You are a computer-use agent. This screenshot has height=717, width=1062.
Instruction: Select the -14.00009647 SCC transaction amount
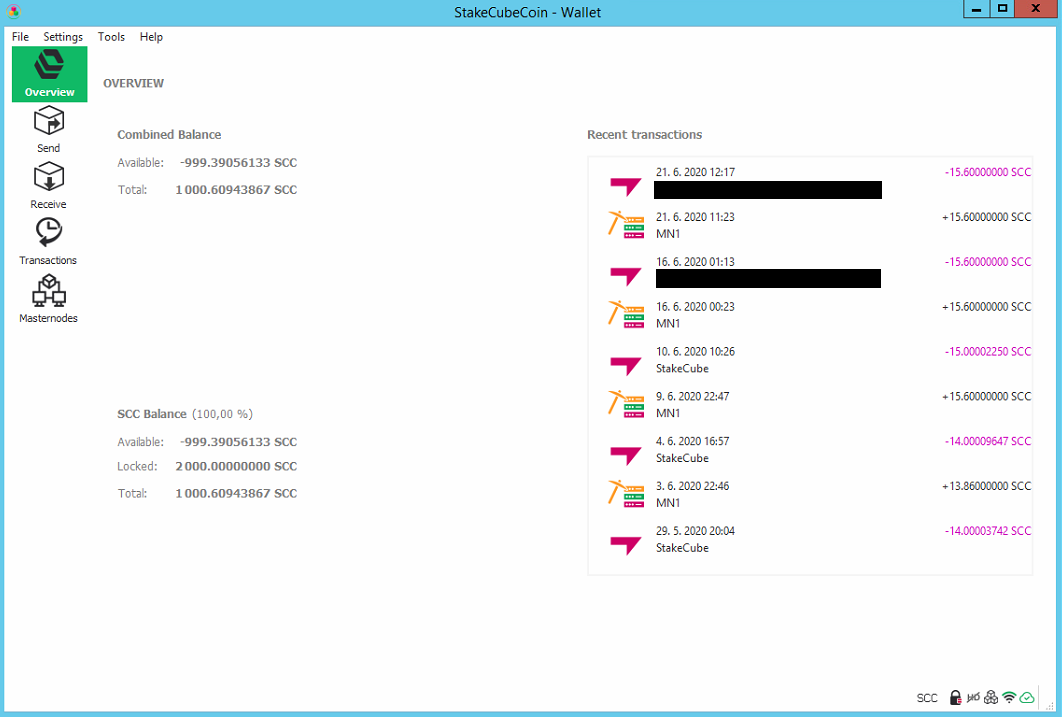tap(987, 441)
